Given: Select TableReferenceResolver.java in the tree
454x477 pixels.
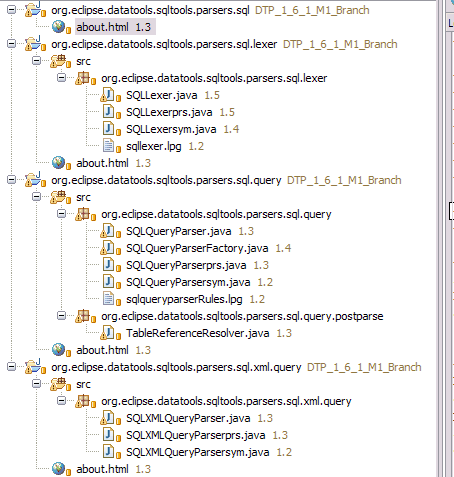Looking at the screenshot, I should (x=197, y=333).
